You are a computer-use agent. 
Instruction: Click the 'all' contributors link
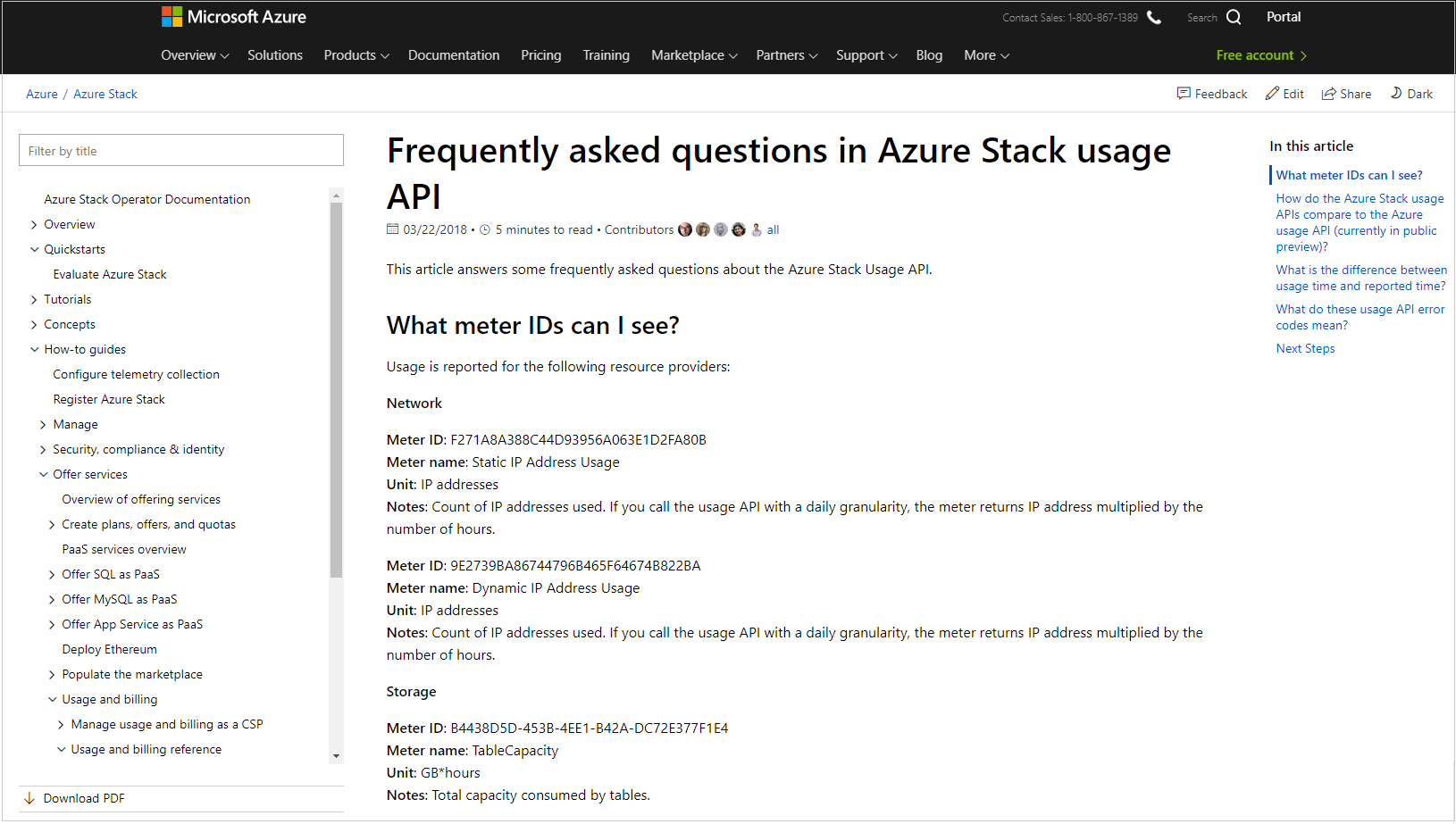pos(773,229)
